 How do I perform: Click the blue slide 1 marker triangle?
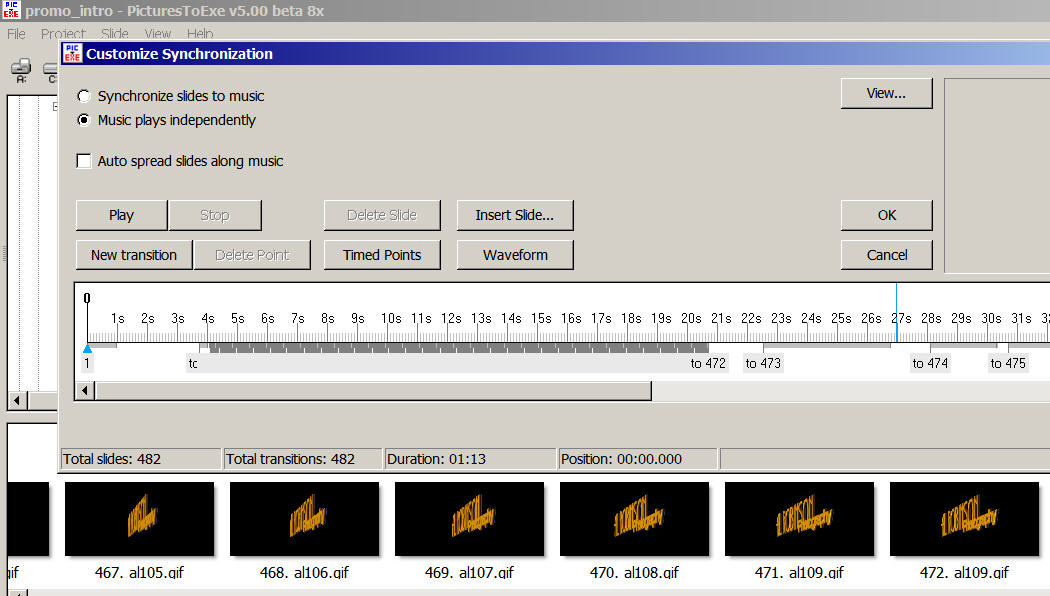[87, 348]
